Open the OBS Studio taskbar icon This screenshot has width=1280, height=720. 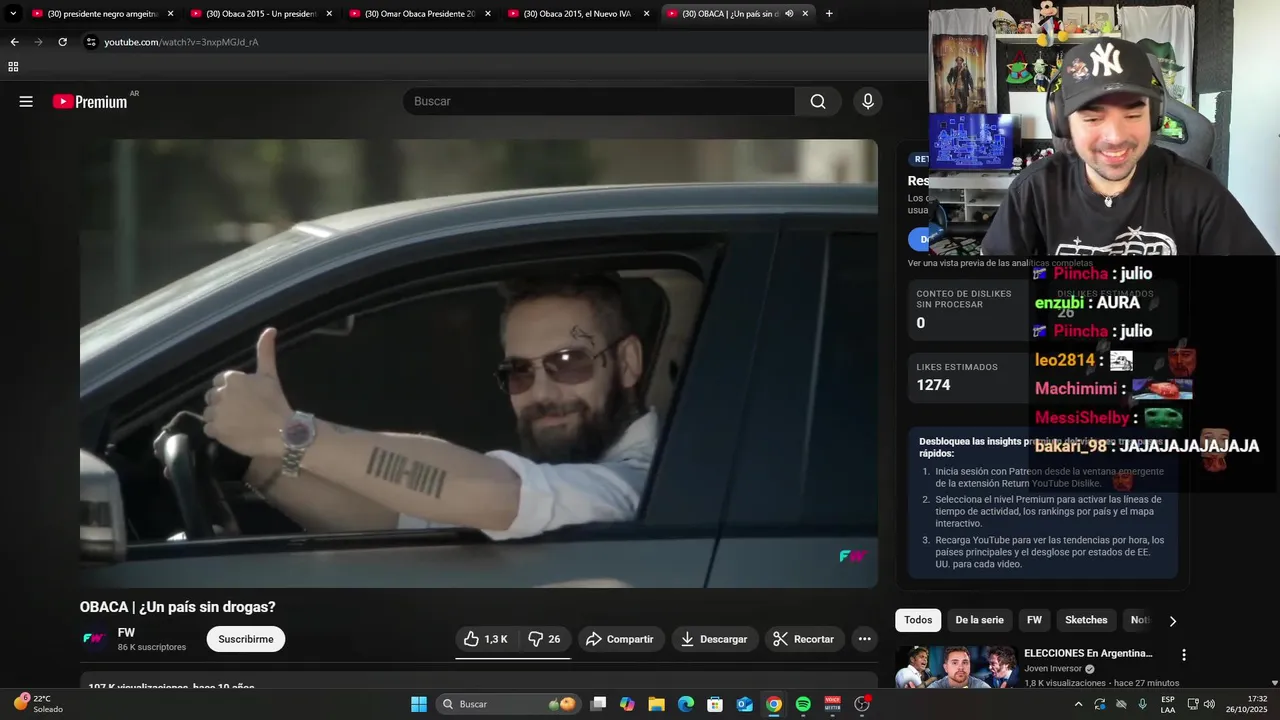point(862,704)
